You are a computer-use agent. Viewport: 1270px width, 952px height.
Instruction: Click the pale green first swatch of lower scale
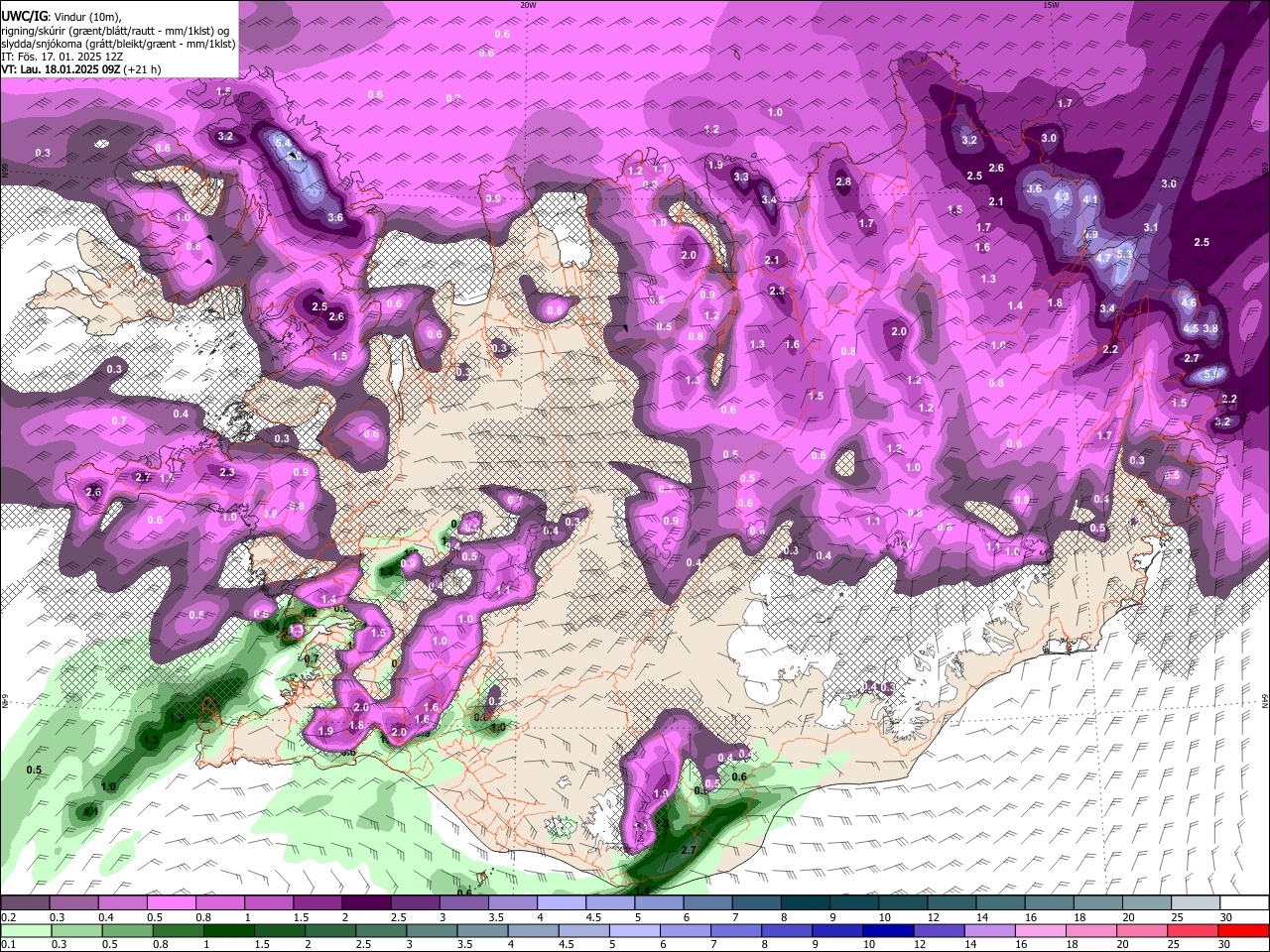pos(25,930)
